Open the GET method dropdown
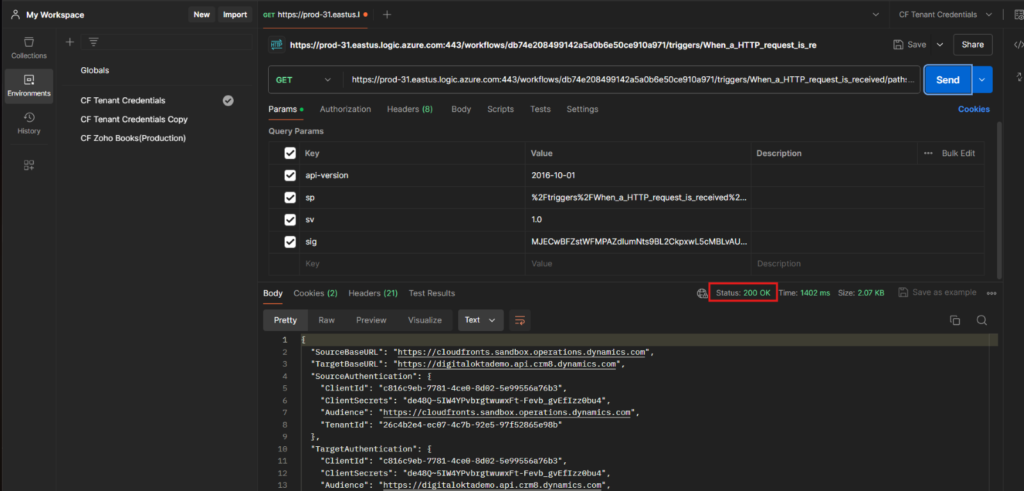 point(304,80)
